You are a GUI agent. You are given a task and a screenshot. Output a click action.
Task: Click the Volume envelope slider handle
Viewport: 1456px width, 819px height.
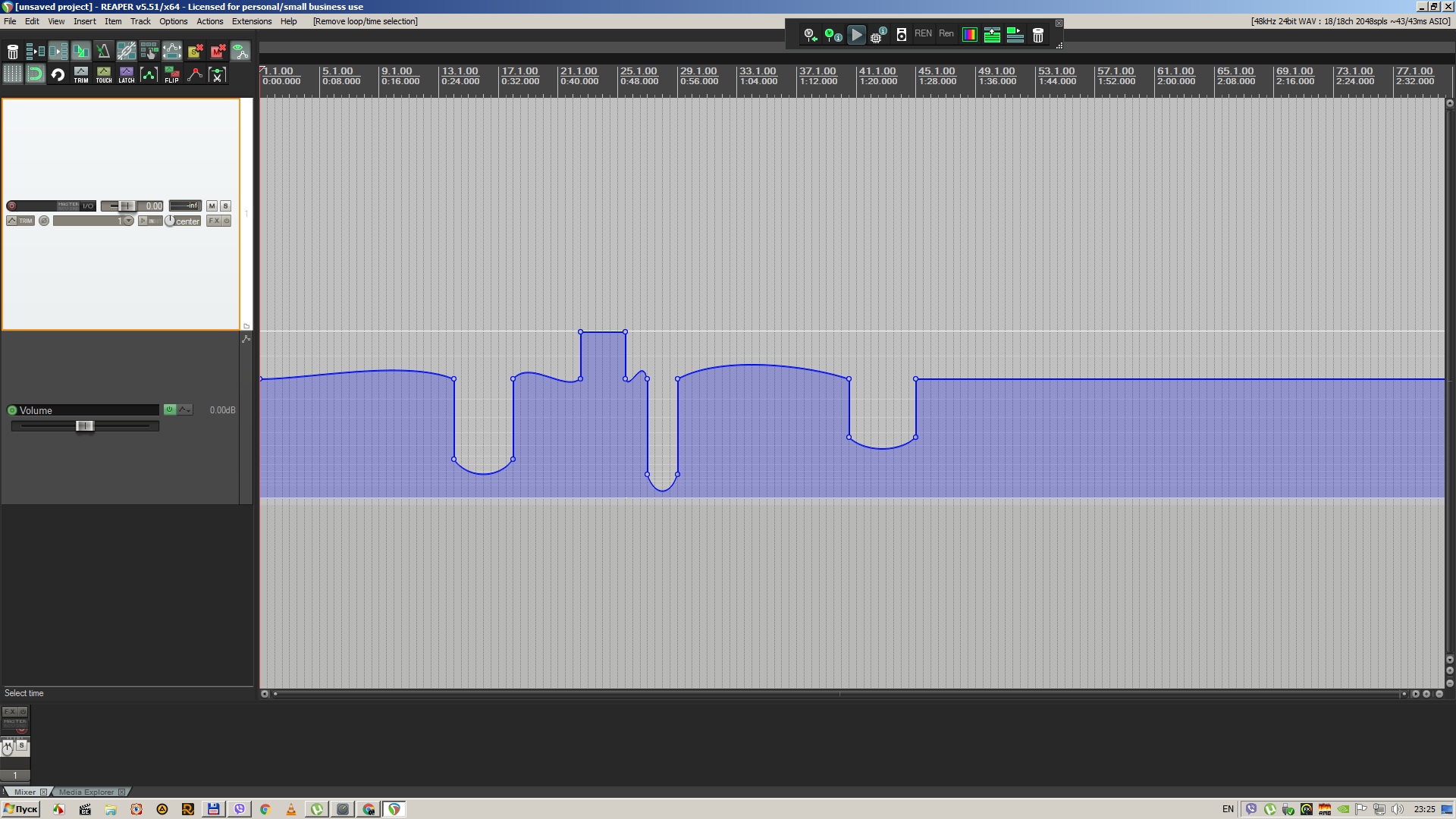tap(84, 426)
